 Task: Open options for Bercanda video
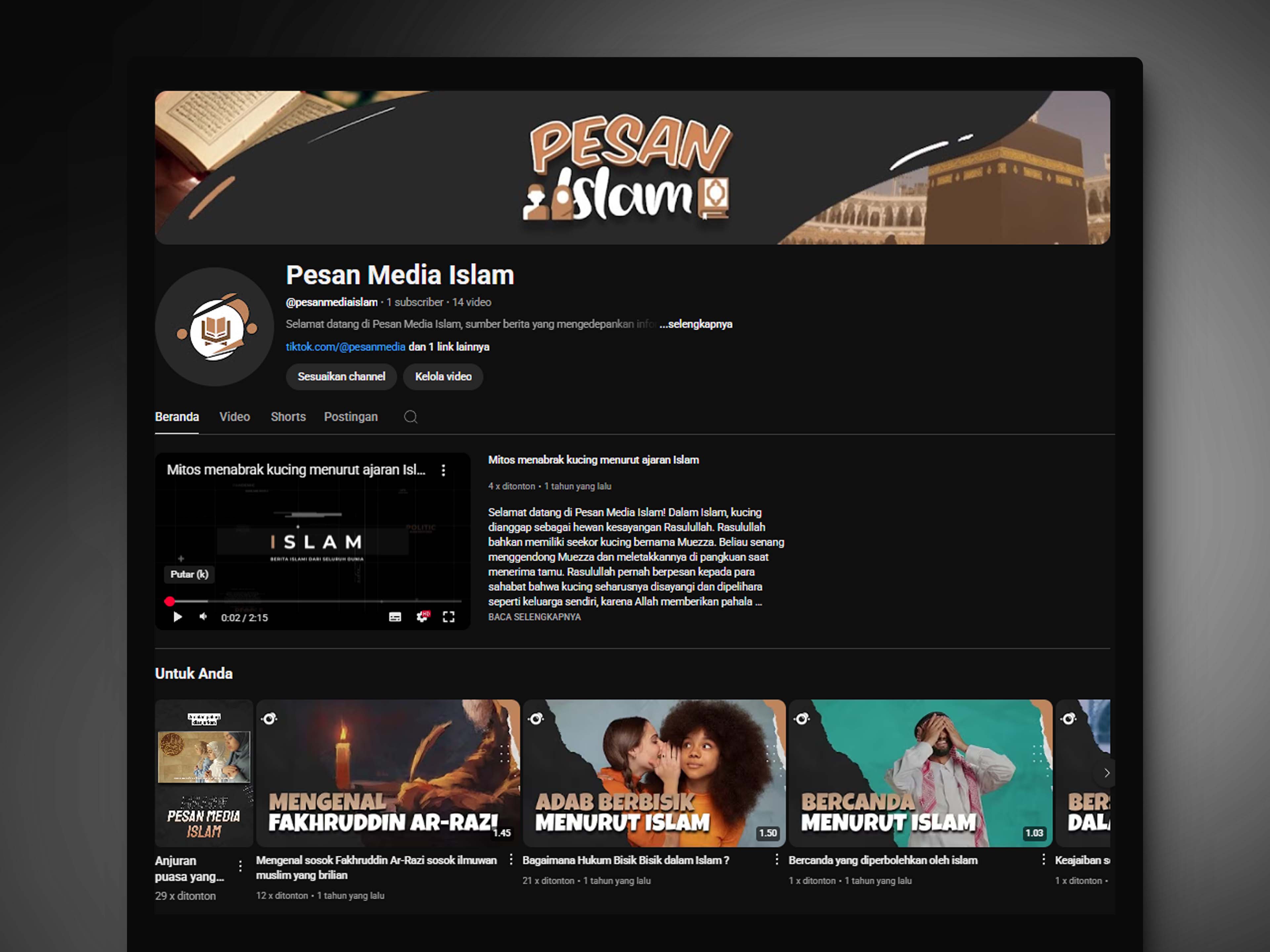[1043, 860]
